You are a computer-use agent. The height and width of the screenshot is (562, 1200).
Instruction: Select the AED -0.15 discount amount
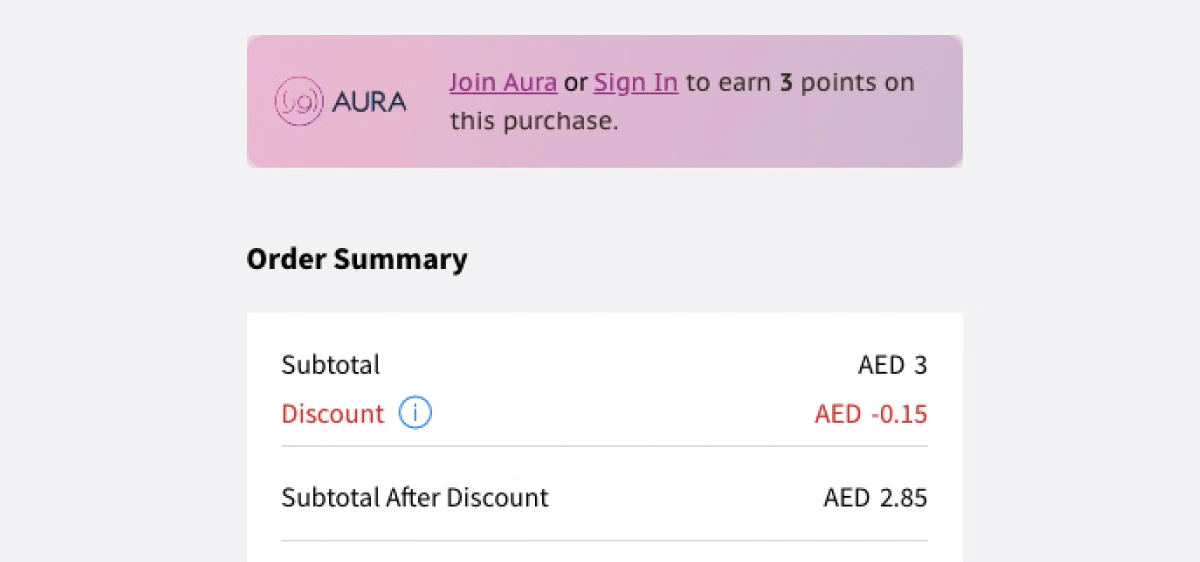tap(871, 414)
